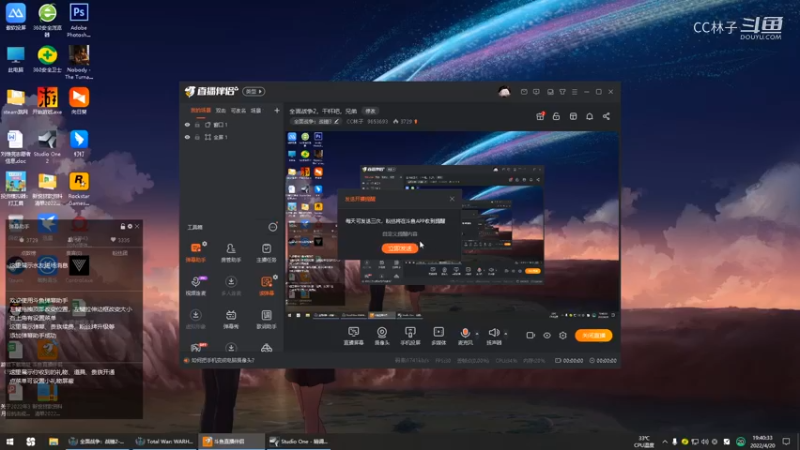
Task: Select the 窗口1 source row
Action: tap(231, 124)
